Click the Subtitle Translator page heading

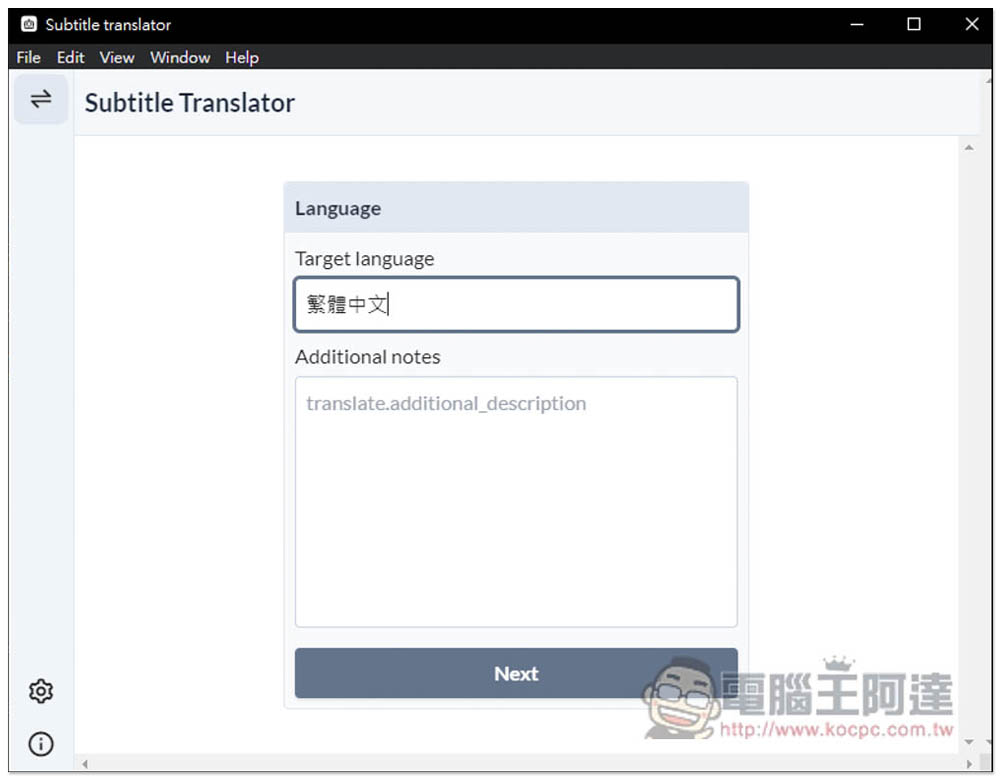click(189, 103)
